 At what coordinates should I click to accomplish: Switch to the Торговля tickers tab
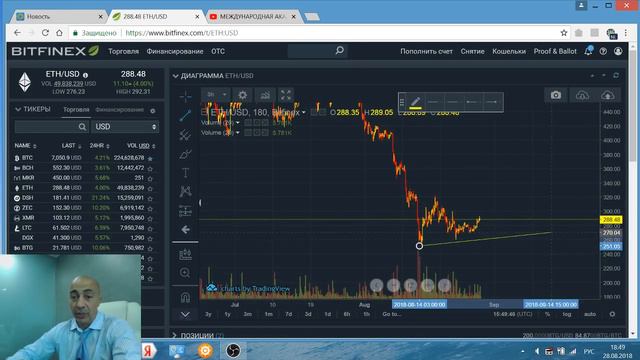76,110
